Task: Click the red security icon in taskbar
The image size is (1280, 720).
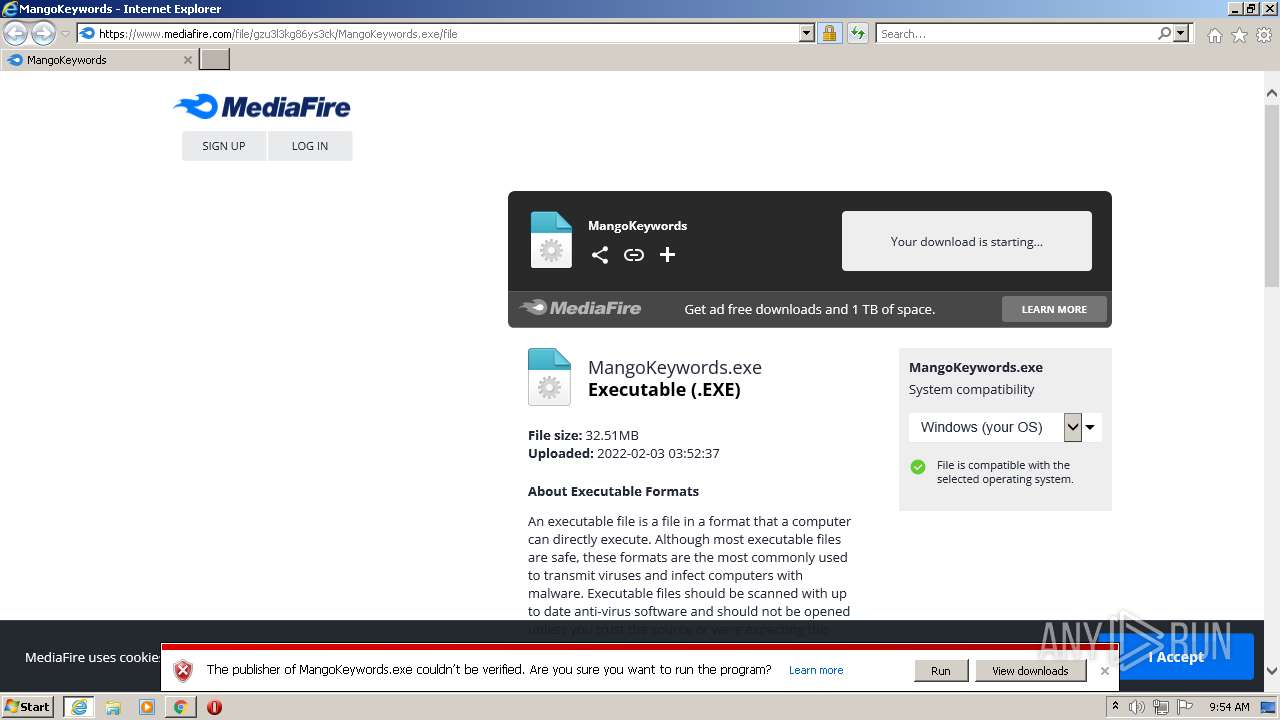Action: pyautogui.click(x=214, y=707)
